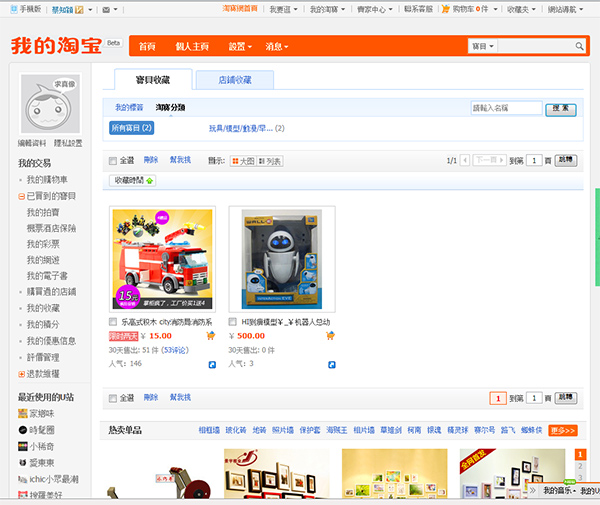Image resolution: width=600 pixels, height=505 pixels.
Task: Open WALL-E EVE robot product thumbnail
Action: click(282, 259)
